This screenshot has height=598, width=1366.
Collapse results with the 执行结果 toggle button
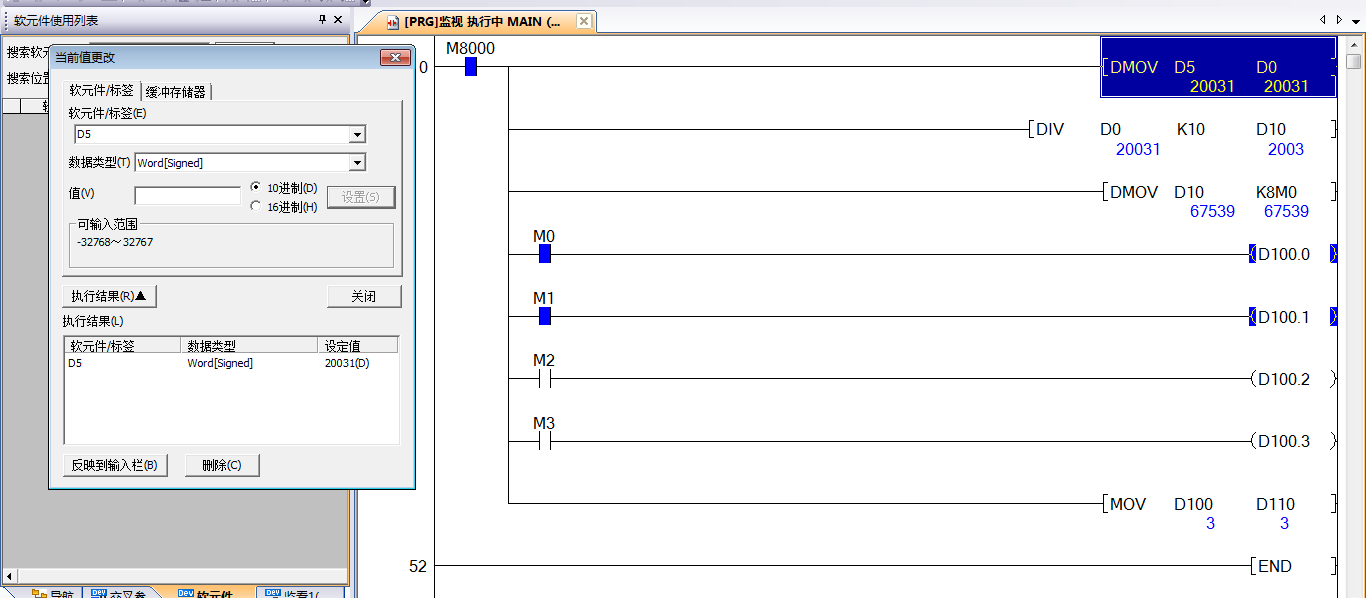point(109,297)
